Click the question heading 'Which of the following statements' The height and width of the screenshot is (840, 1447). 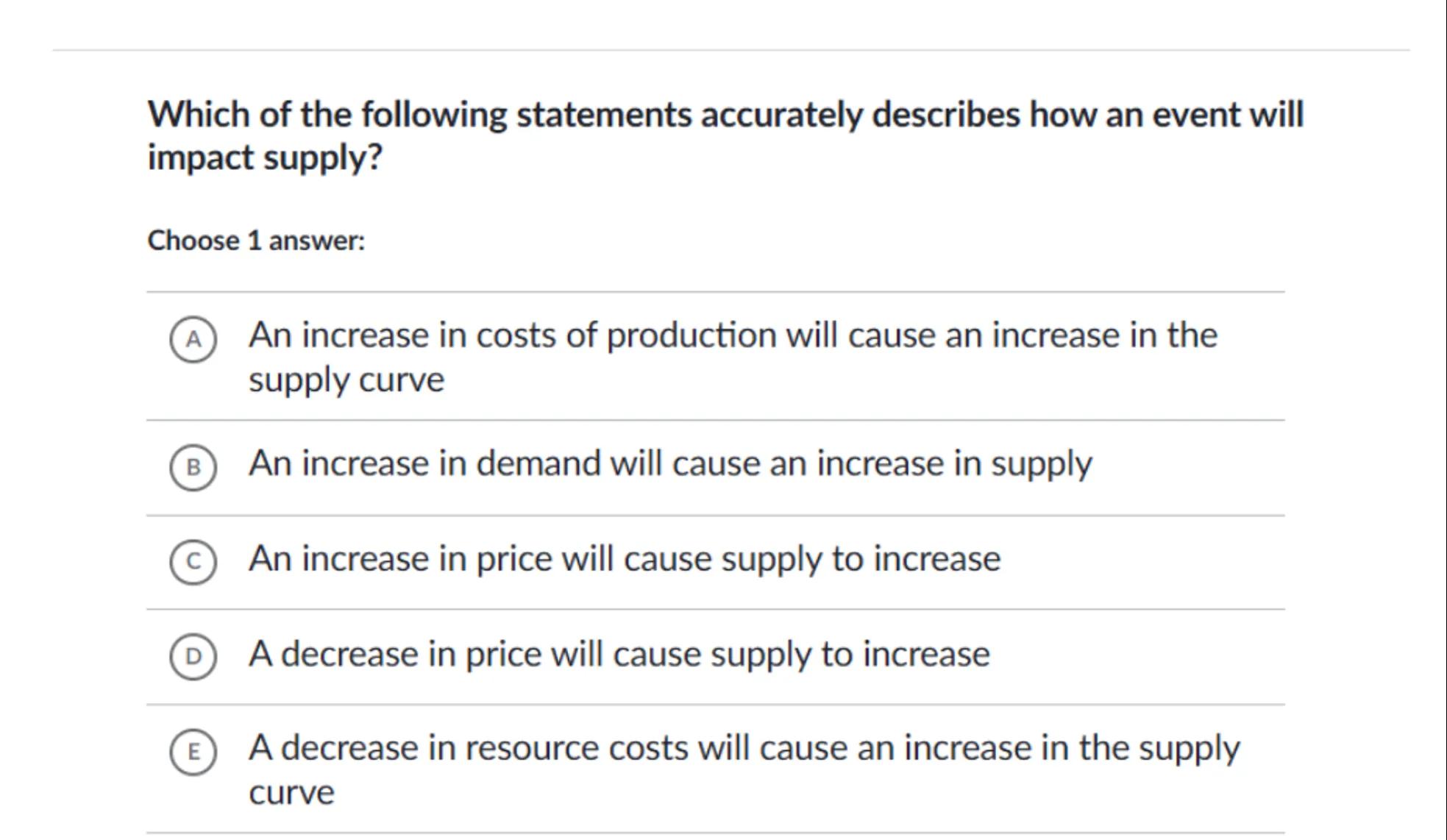pos(419,115)
